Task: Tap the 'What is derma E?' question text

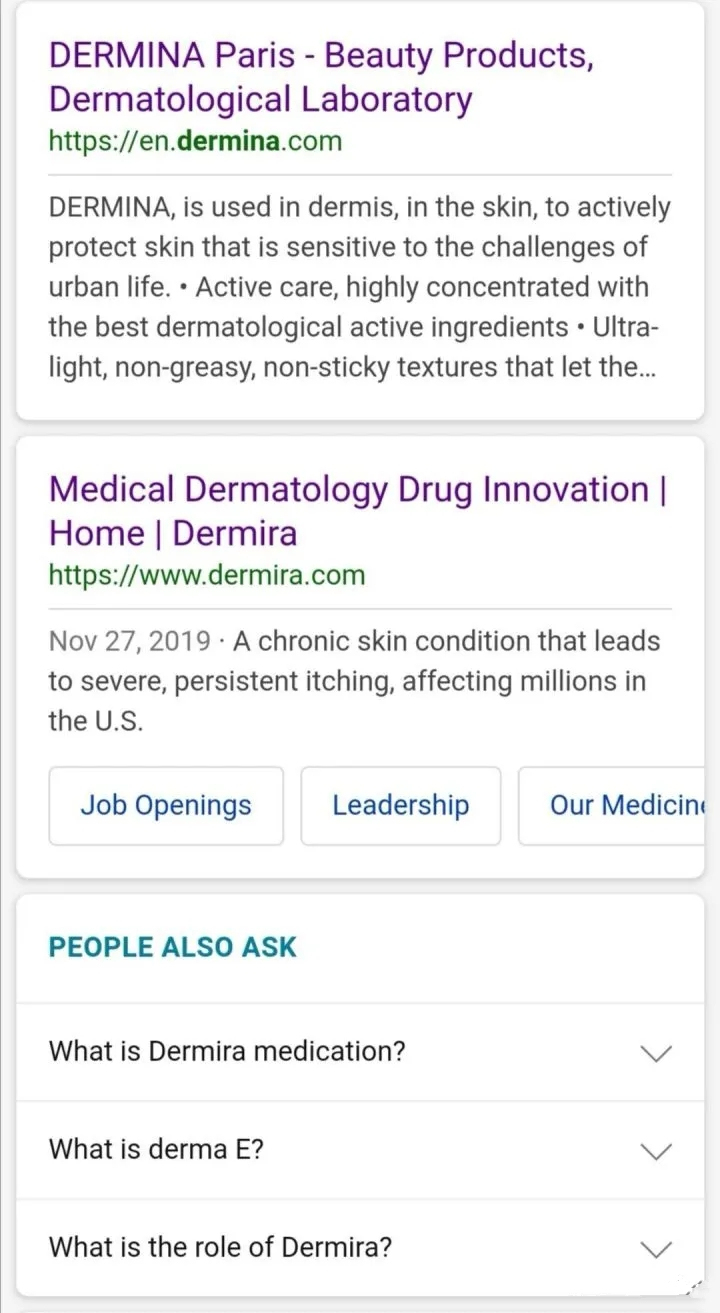Action: click(156, 1150)
